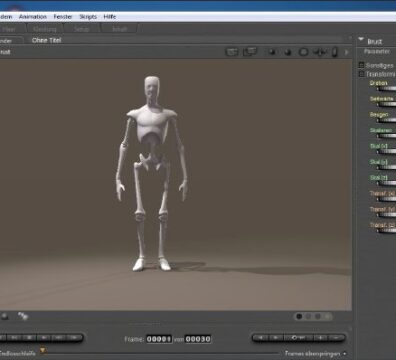Click the add keyframe plus button
Screen dimensions: 396x360
pos(321,338)
